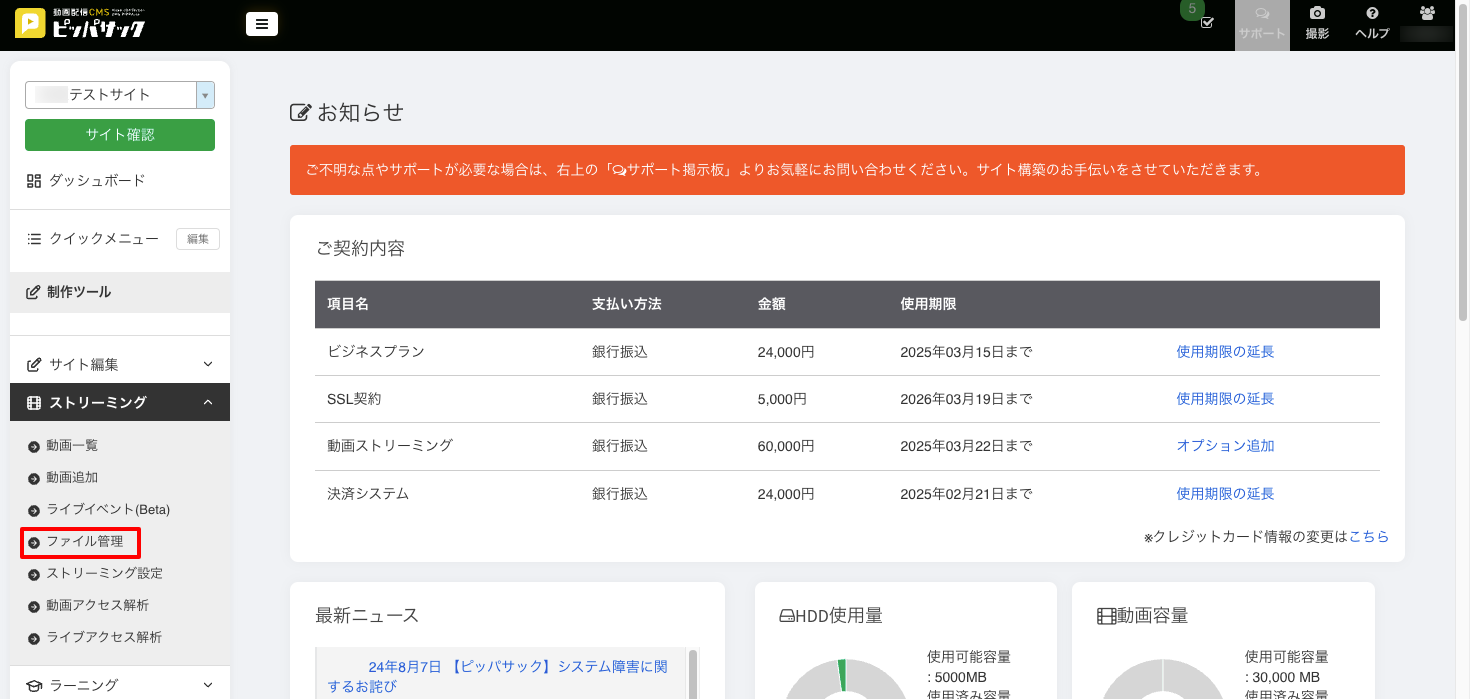Expand the ラーニング section
Screen dimensions: 1470x699
pos(120,685)
